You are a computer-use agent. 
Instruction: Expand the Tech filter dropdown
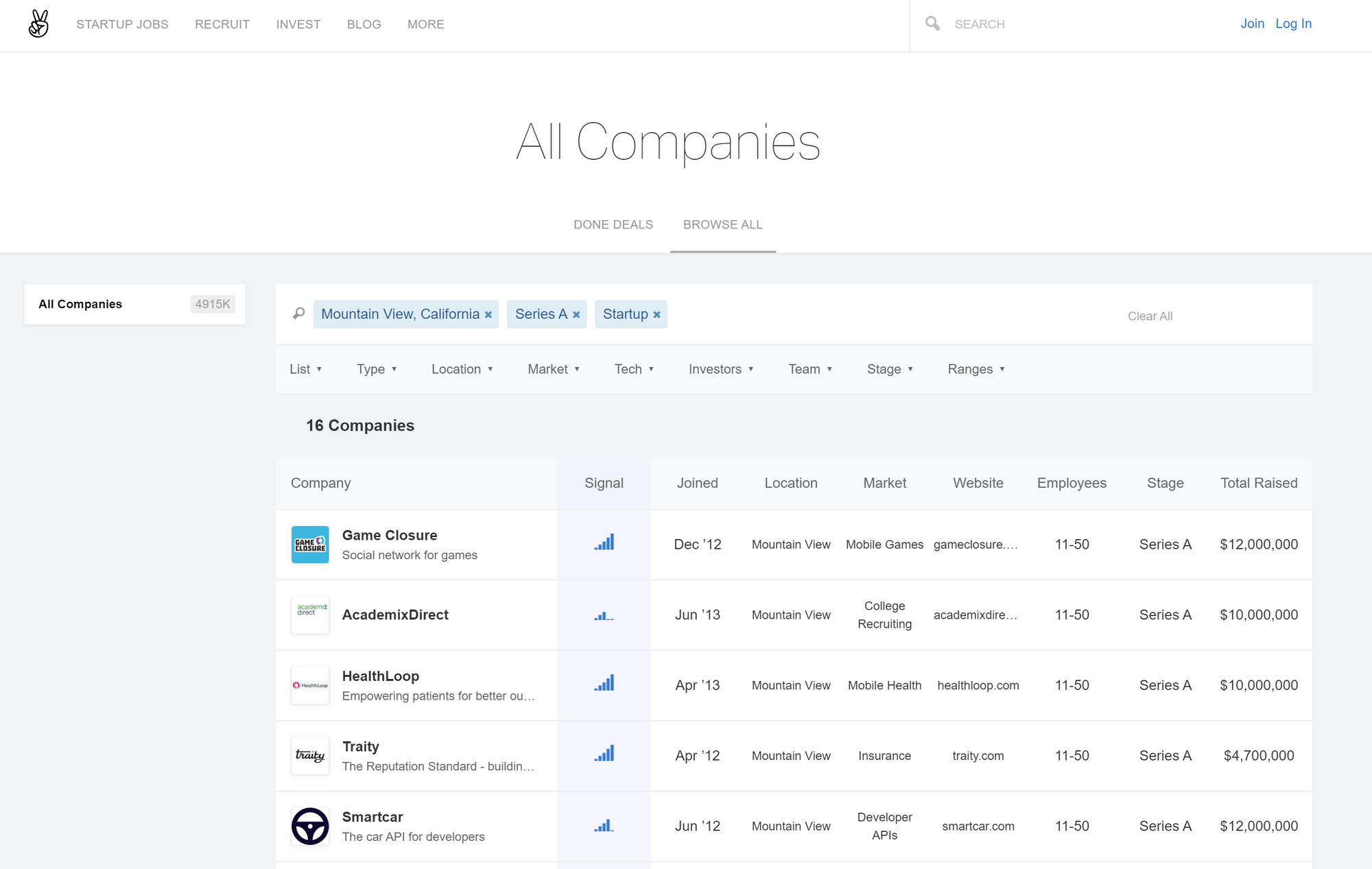[634, 369]
